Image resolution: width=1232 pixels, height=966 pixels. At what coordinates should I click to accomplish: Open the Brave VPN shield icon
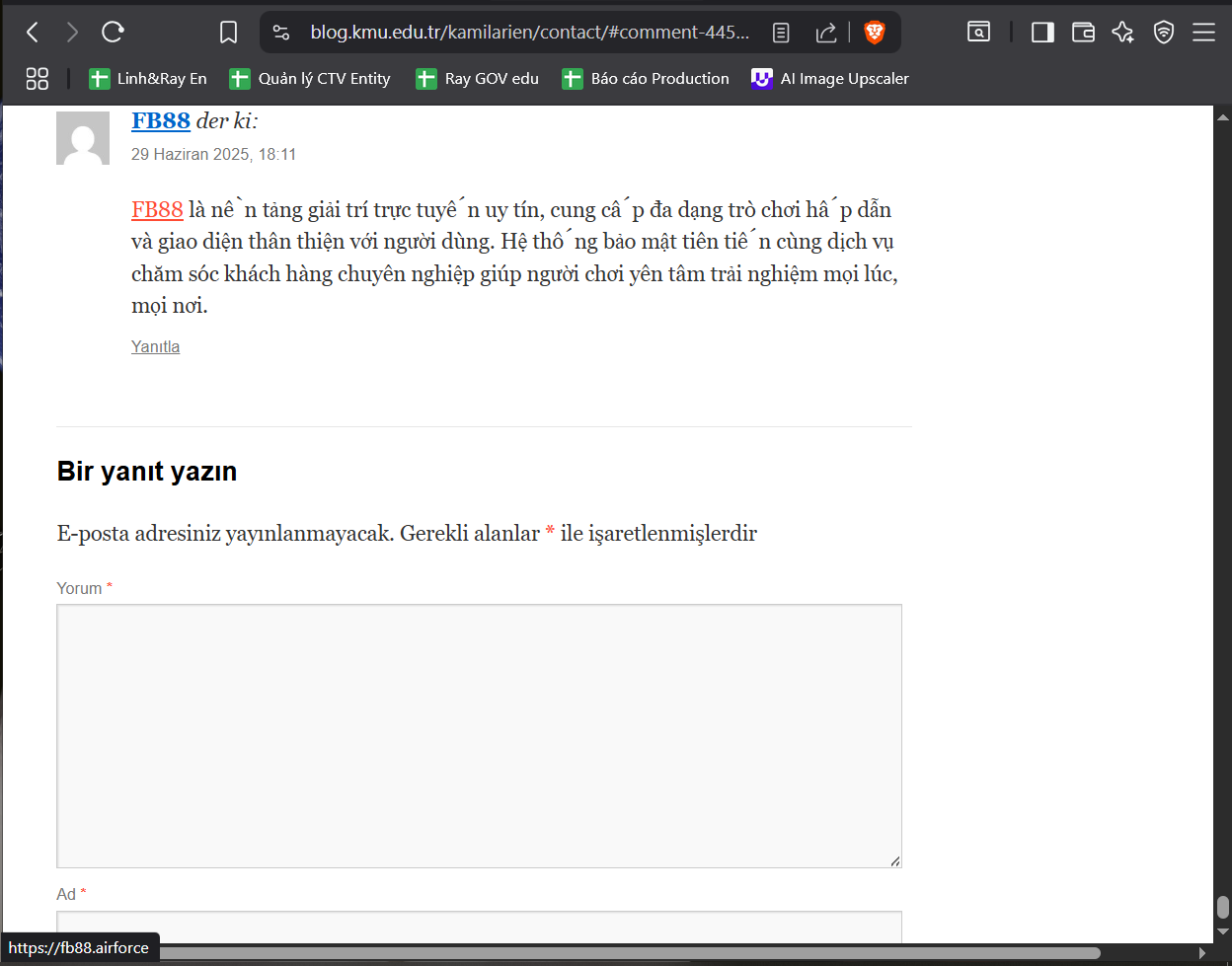[x=1164, y=33]
